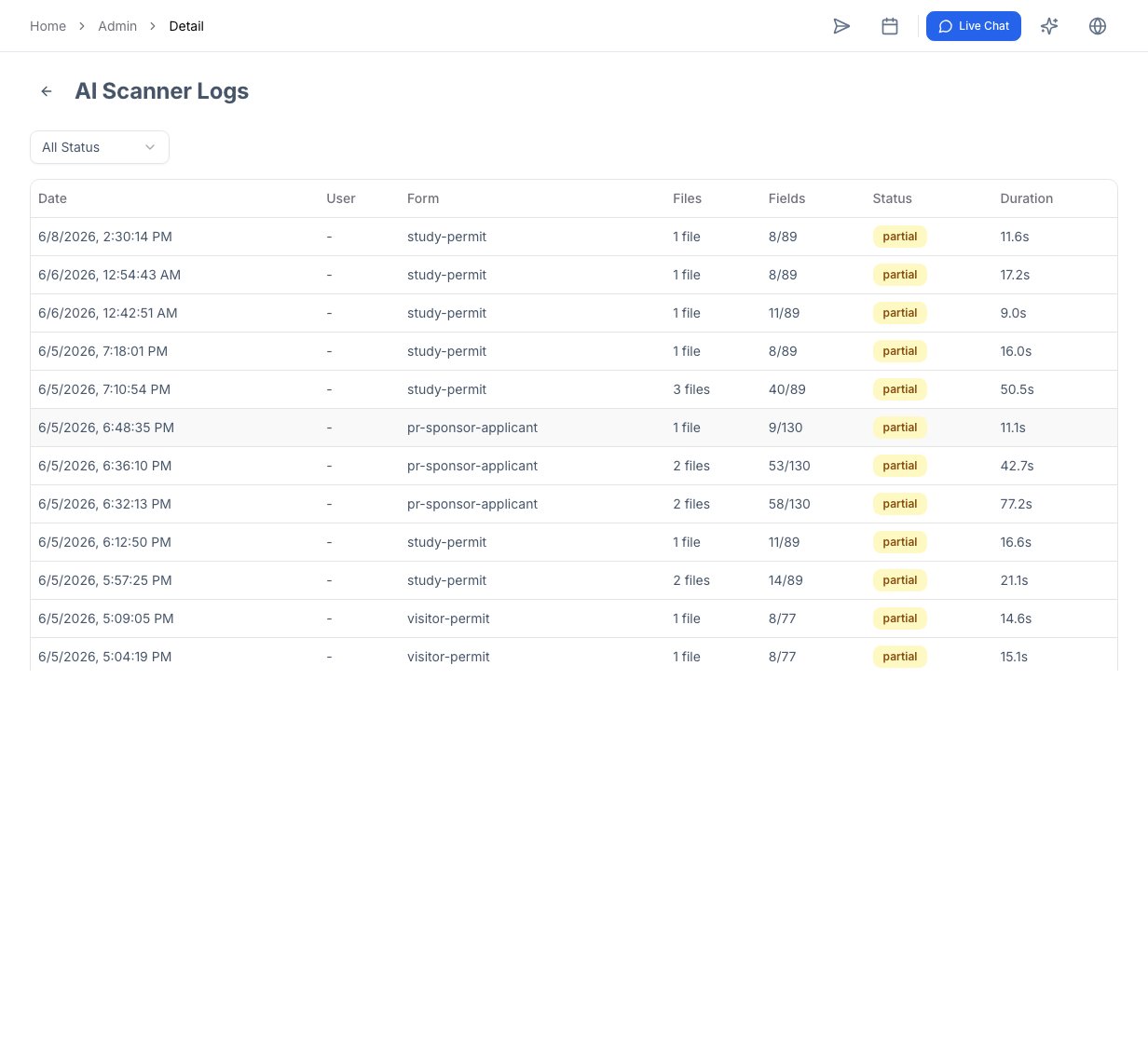This screenshot has width=1148, height=1060.
Task: Click the sparkles AI icon in header
Action: point(1049,26)
